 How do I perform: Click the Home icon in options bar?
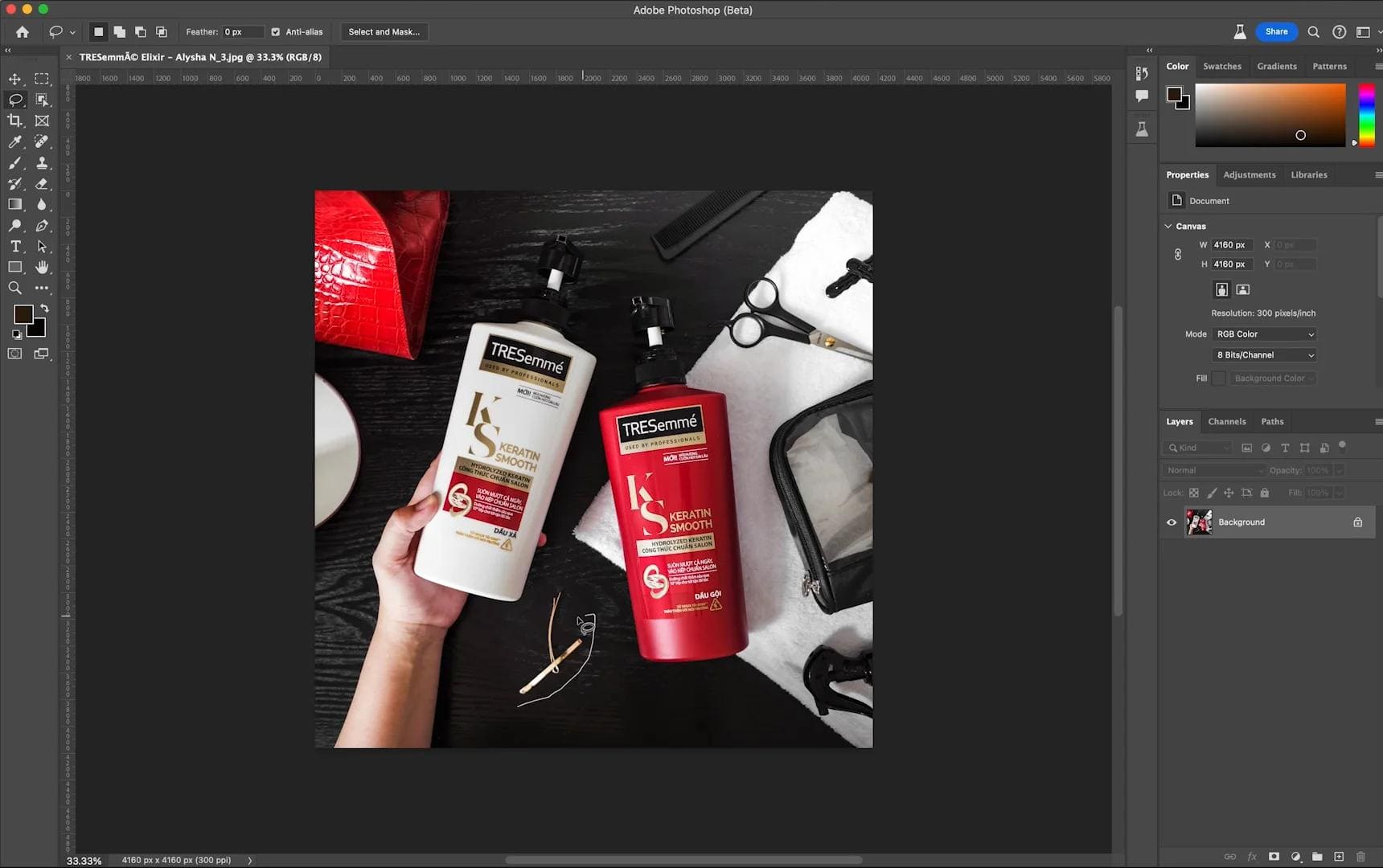click(23, 32)
